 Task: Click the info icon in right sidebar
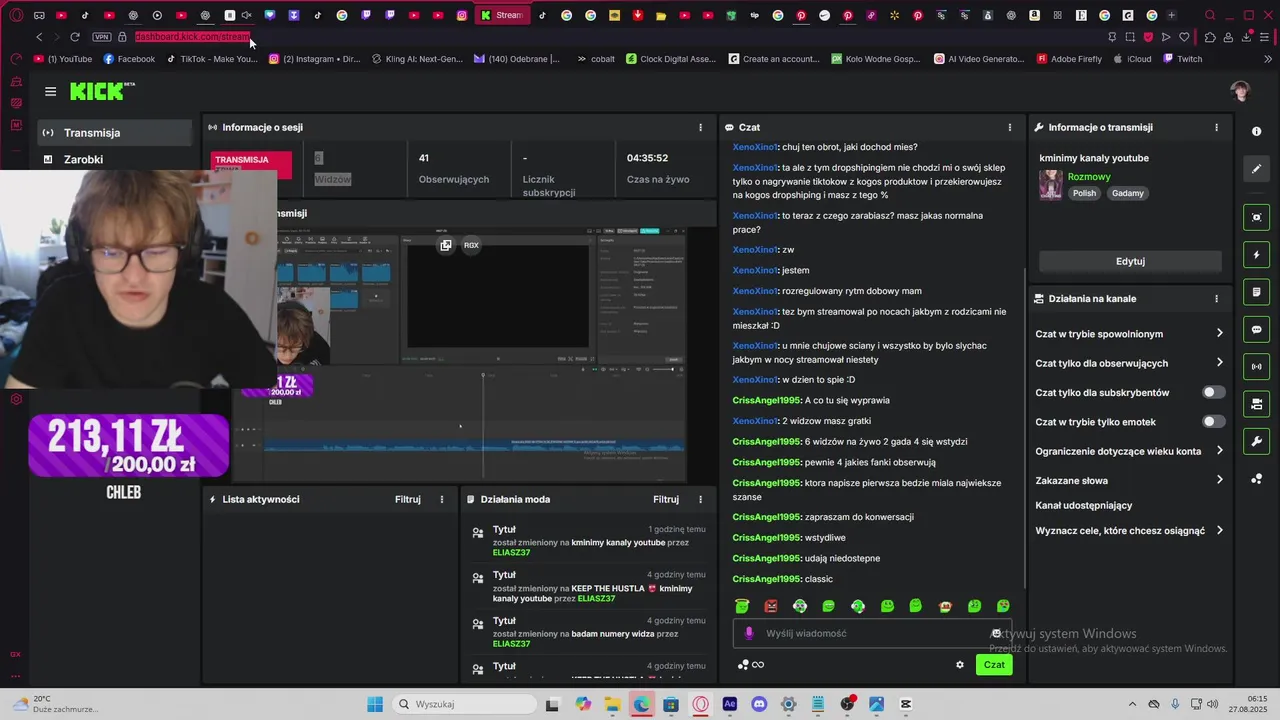(x=1256, y=131)
